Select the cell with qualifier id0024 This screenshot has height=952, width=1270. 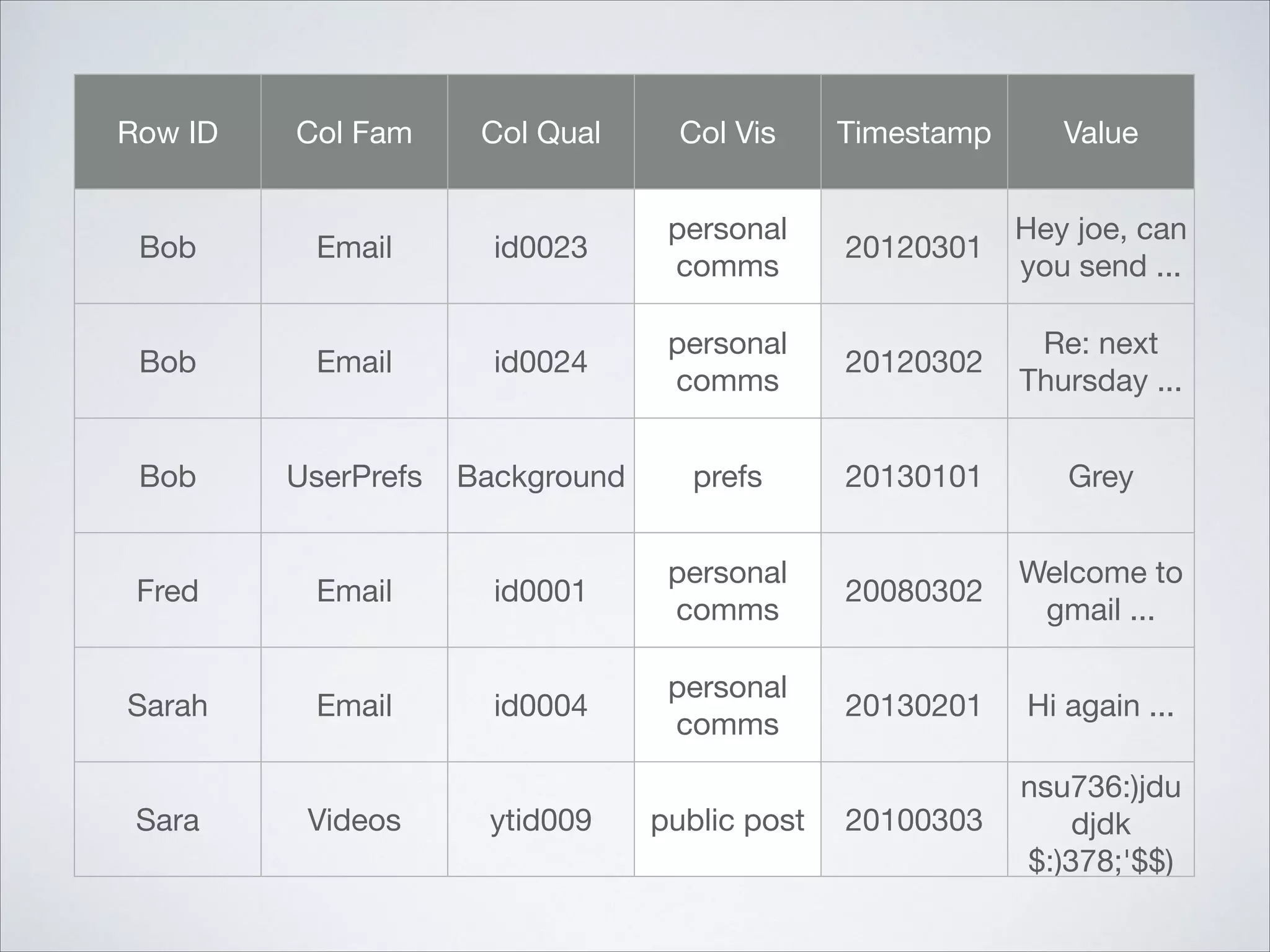(541, 361)
